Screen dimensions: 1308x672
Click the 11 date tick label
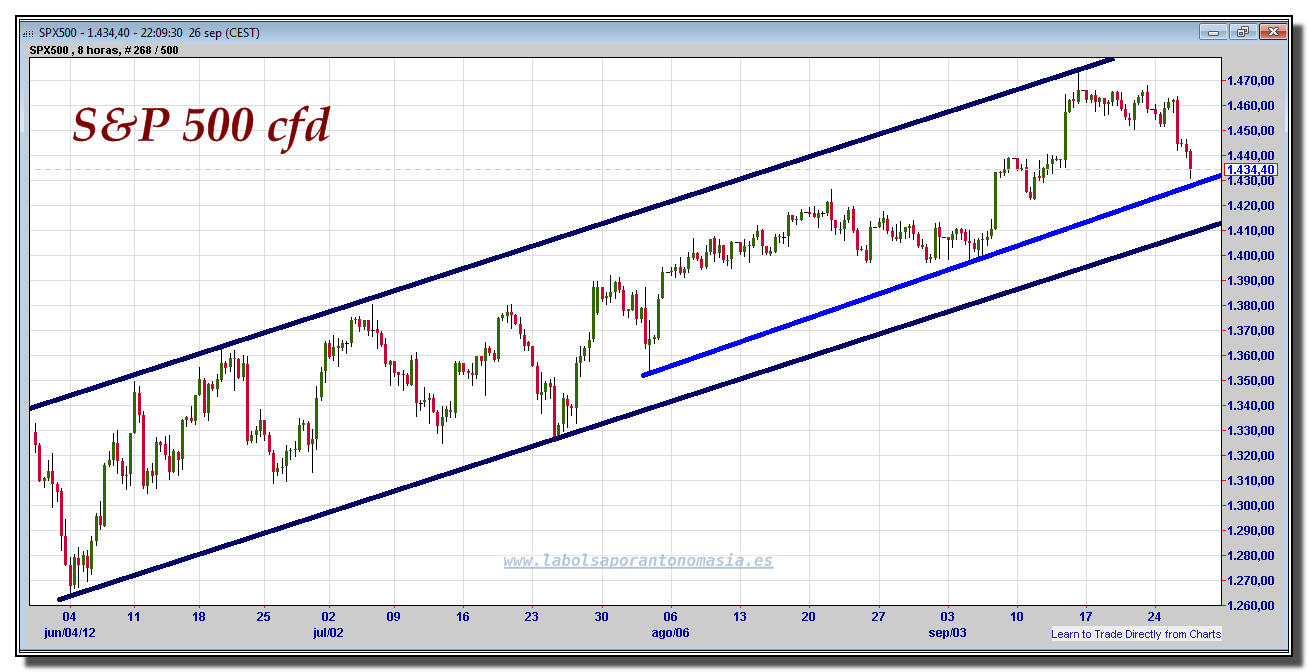[x=134, y=616]
